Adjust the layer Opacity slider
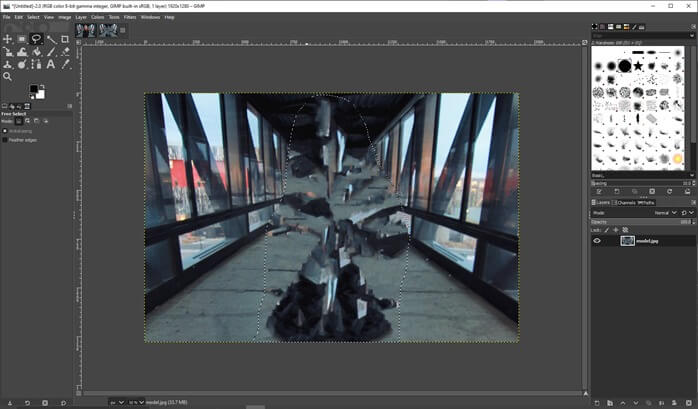 [643, 222]
